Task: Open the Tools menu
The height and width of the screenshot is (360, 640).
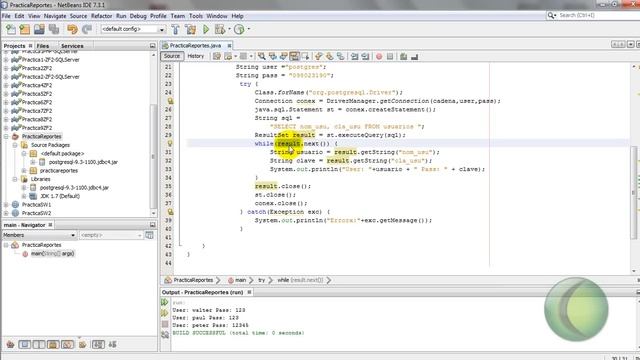Action: (196, 16)
